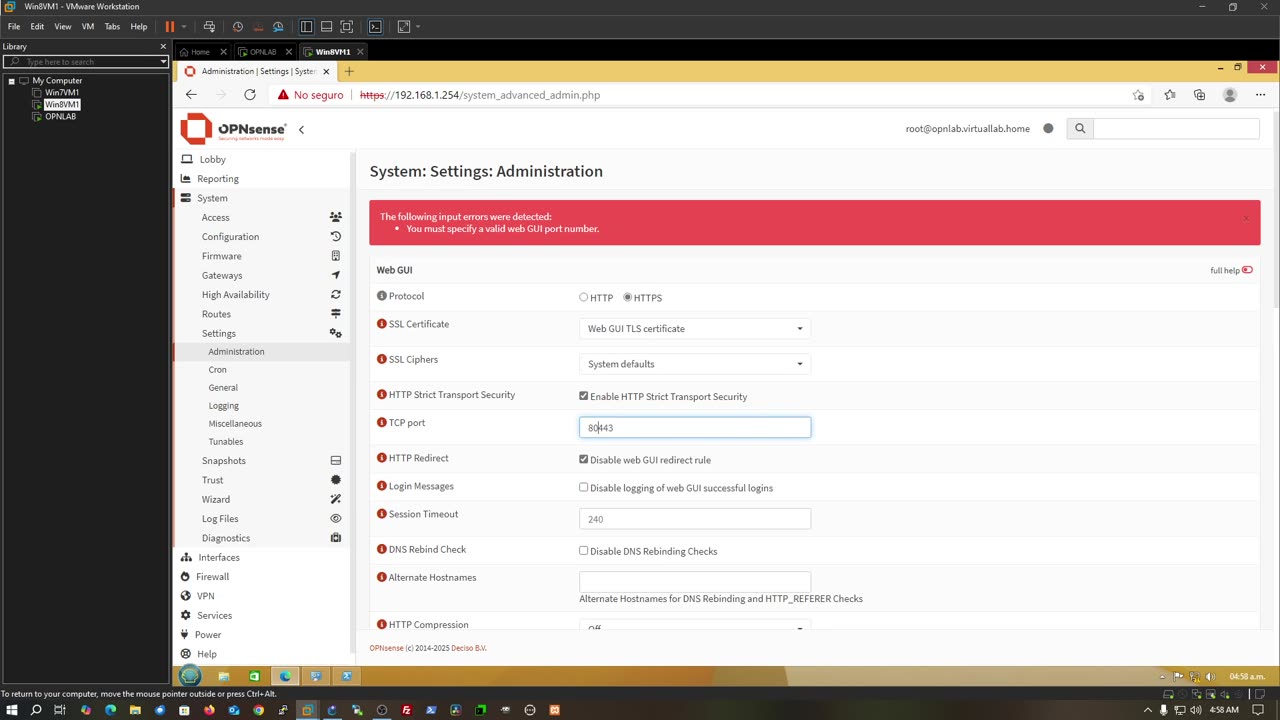Open VMware console view icon

375,27
